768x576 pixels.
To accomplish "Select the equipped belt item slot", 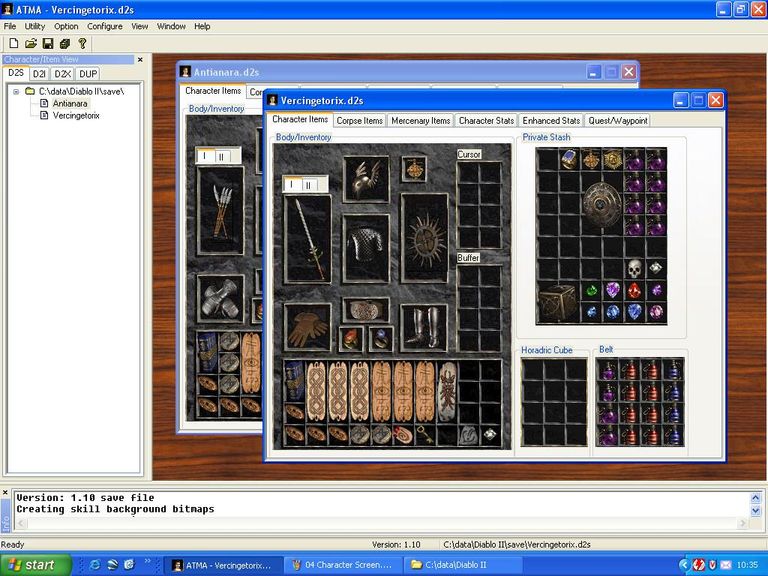I will 366,310.
